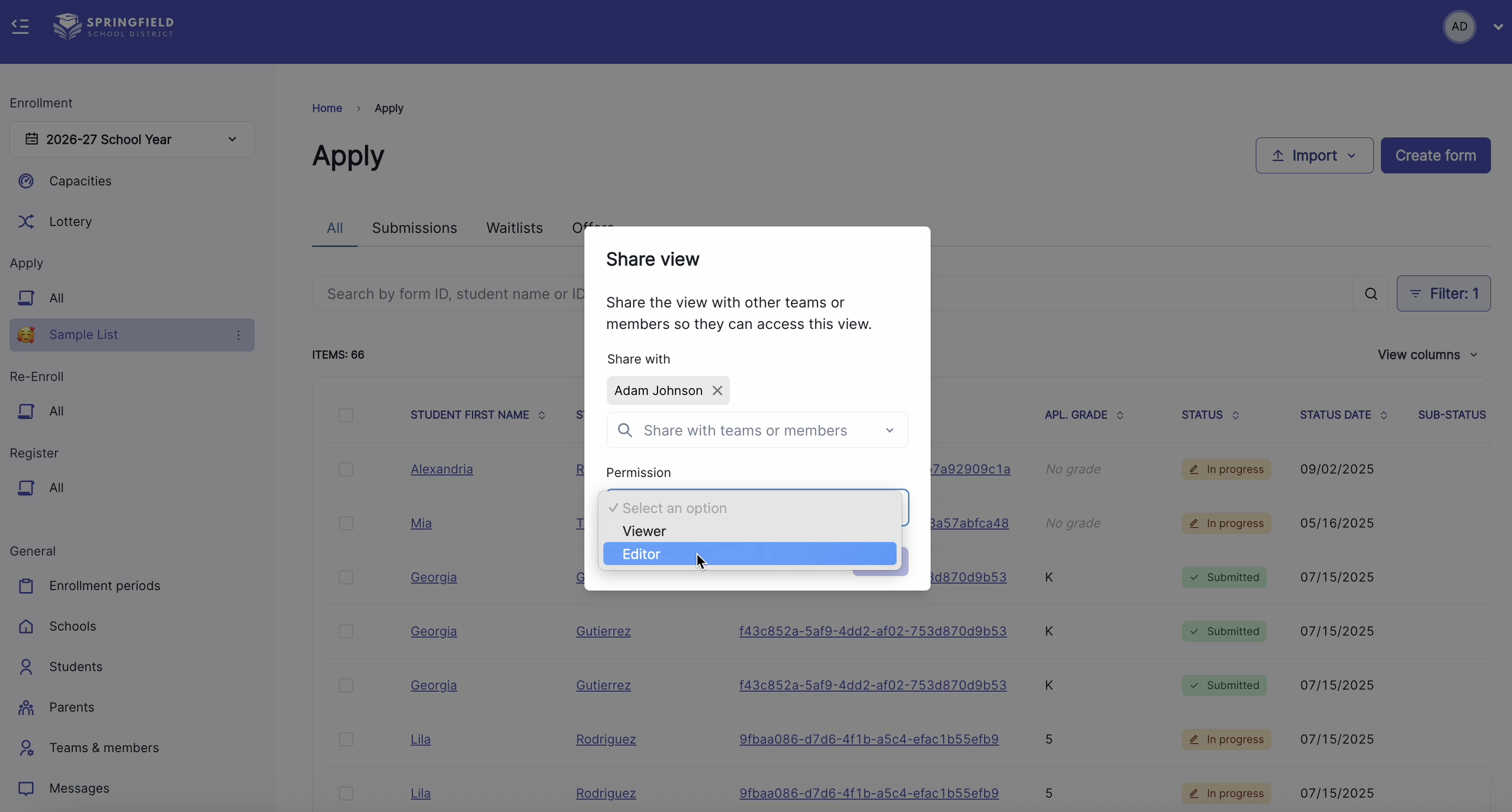Click the search magnifier icon button
The width and height of the screenshot is (1512, 812).
(1370, 294)
